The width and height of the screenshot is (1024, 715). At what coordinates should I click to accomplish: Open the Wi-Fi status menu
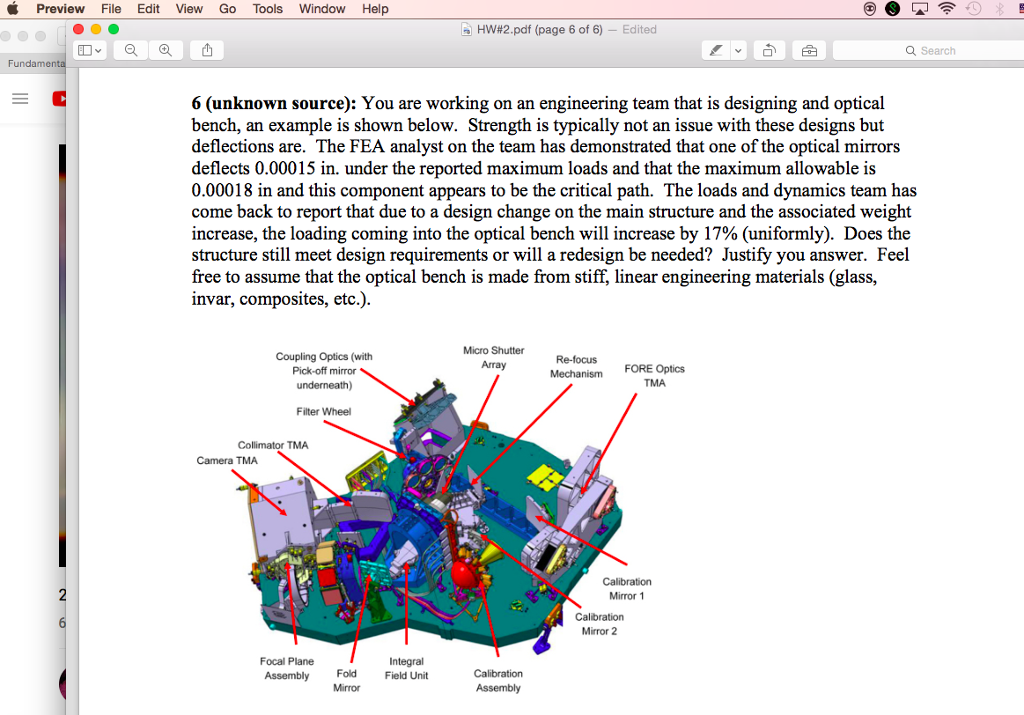[x=946, y=8]
